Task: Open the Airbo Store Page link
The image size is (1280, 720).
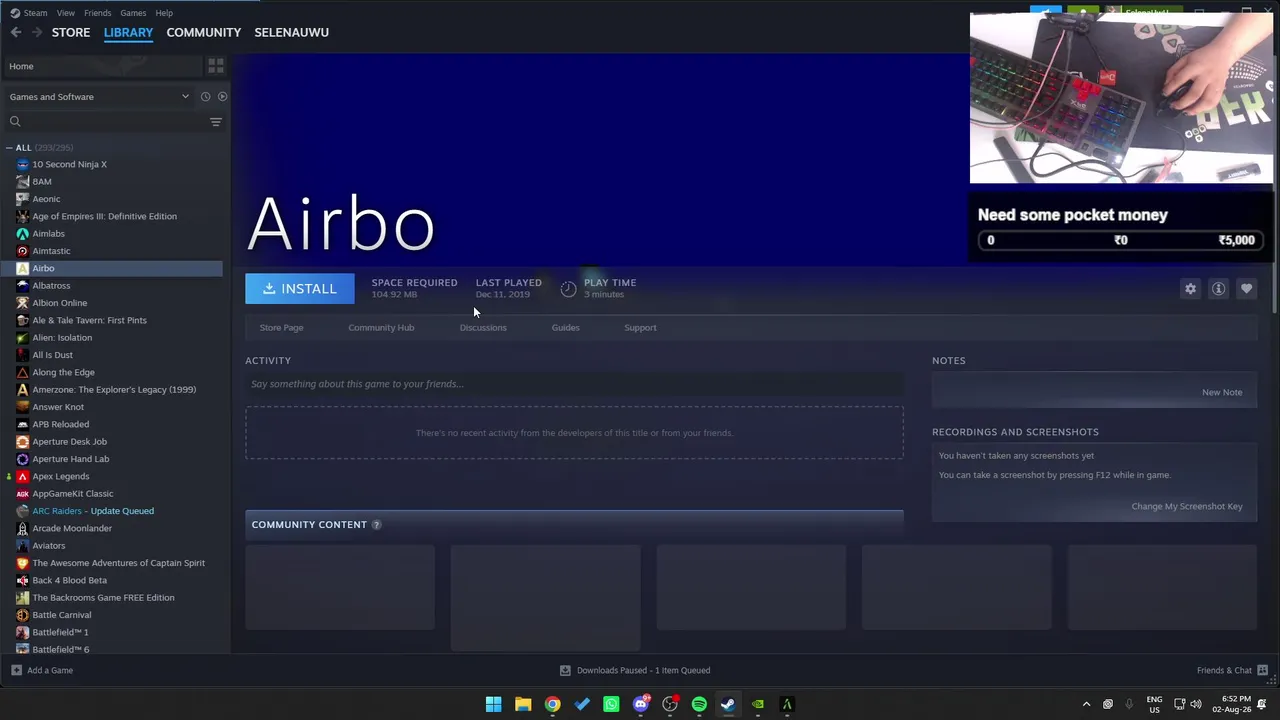Action: coord(281,328)
